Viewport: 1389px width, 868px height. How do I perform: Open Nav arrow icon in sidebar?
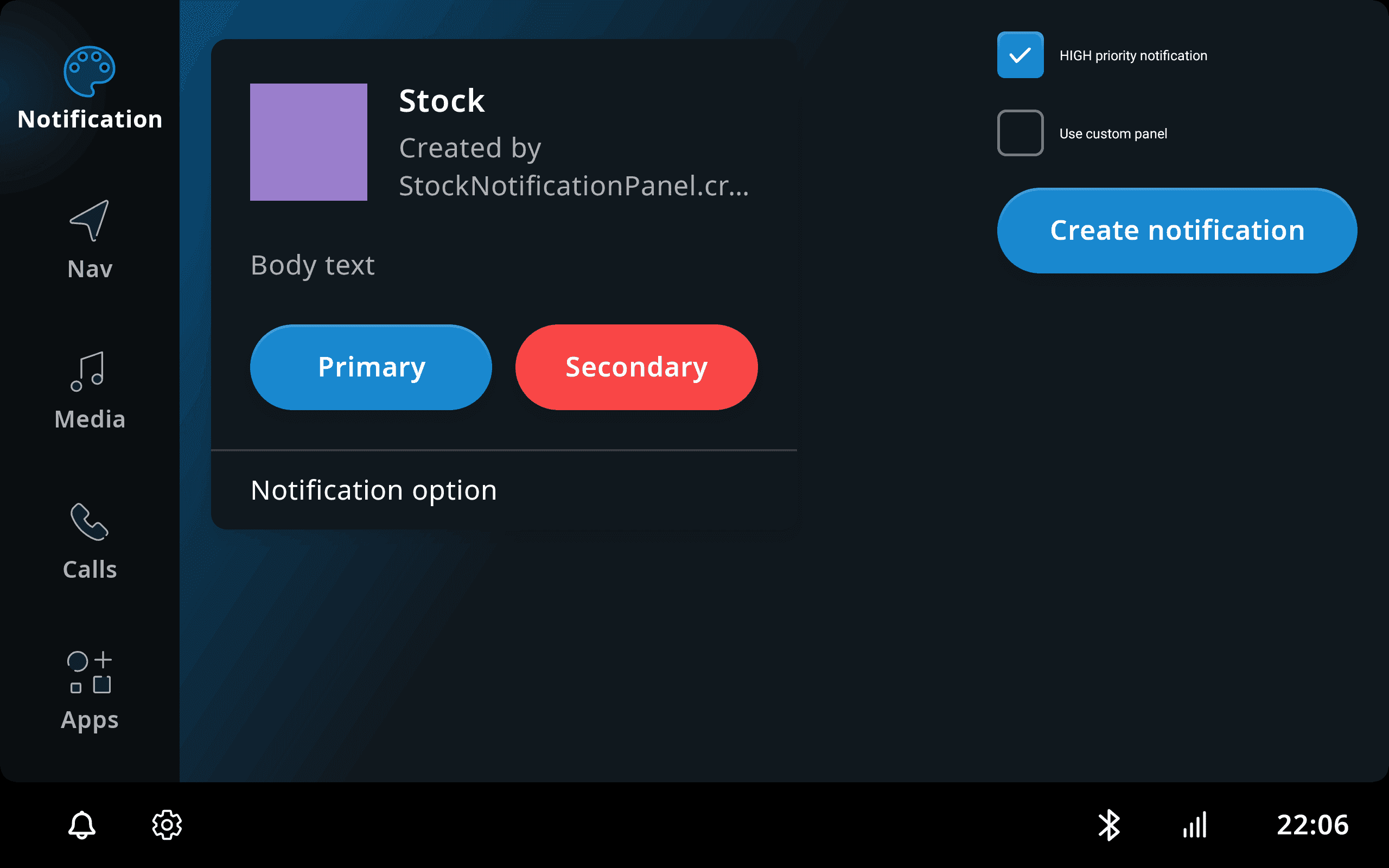(x=90, y=220)
